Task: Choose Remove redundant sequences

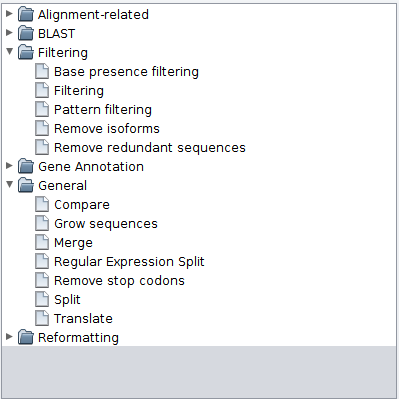Action: click(150, 148)
